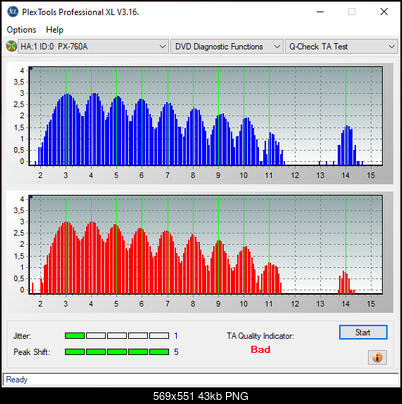Open the Q-Check TA Test dropdown
The image size is (402, 404).
click(x=341, y=47)
